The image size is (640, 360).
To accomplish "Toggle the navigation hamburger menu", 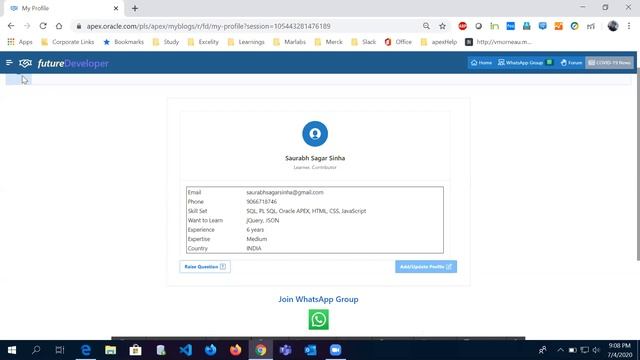I will tap(9, 63).
